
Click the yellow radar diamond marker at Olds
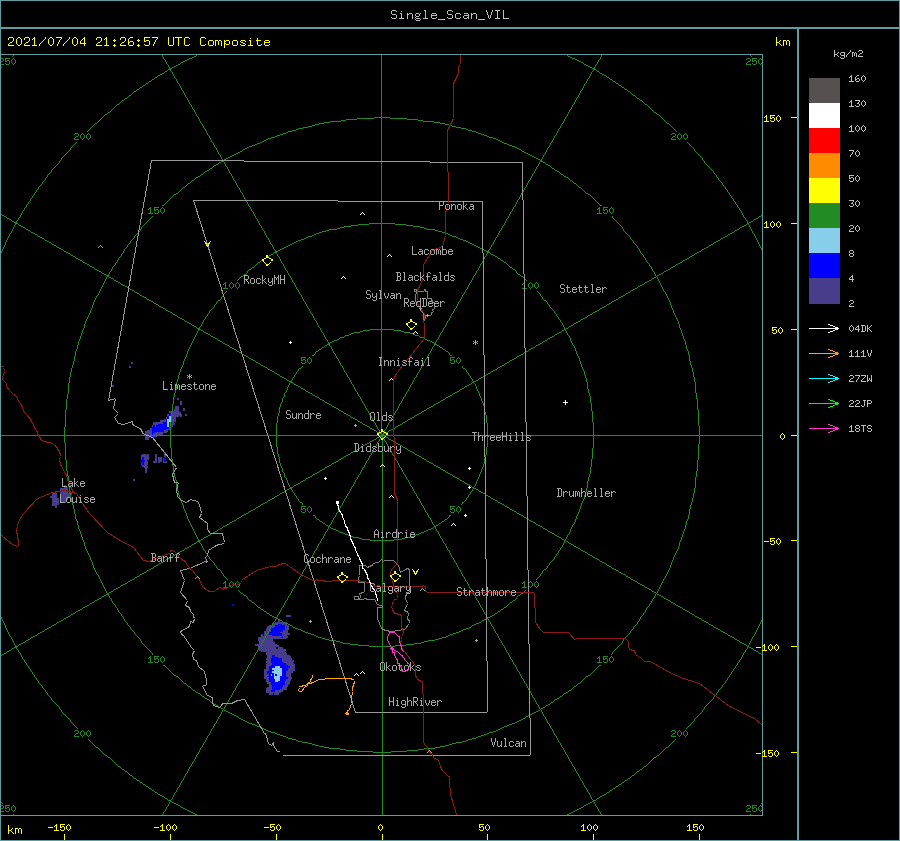382,435
